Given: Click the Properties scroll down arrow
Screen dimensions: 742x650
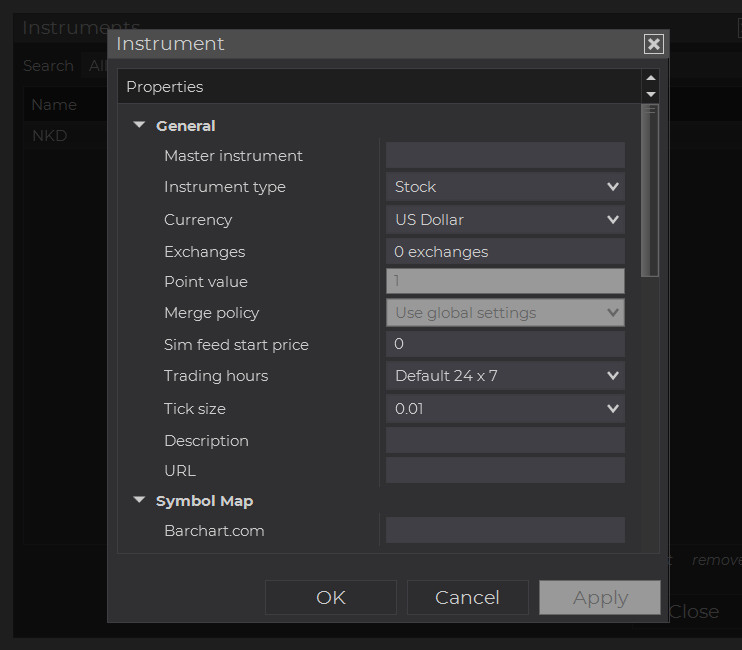Looking at the screenshot, I should (651, 94).
